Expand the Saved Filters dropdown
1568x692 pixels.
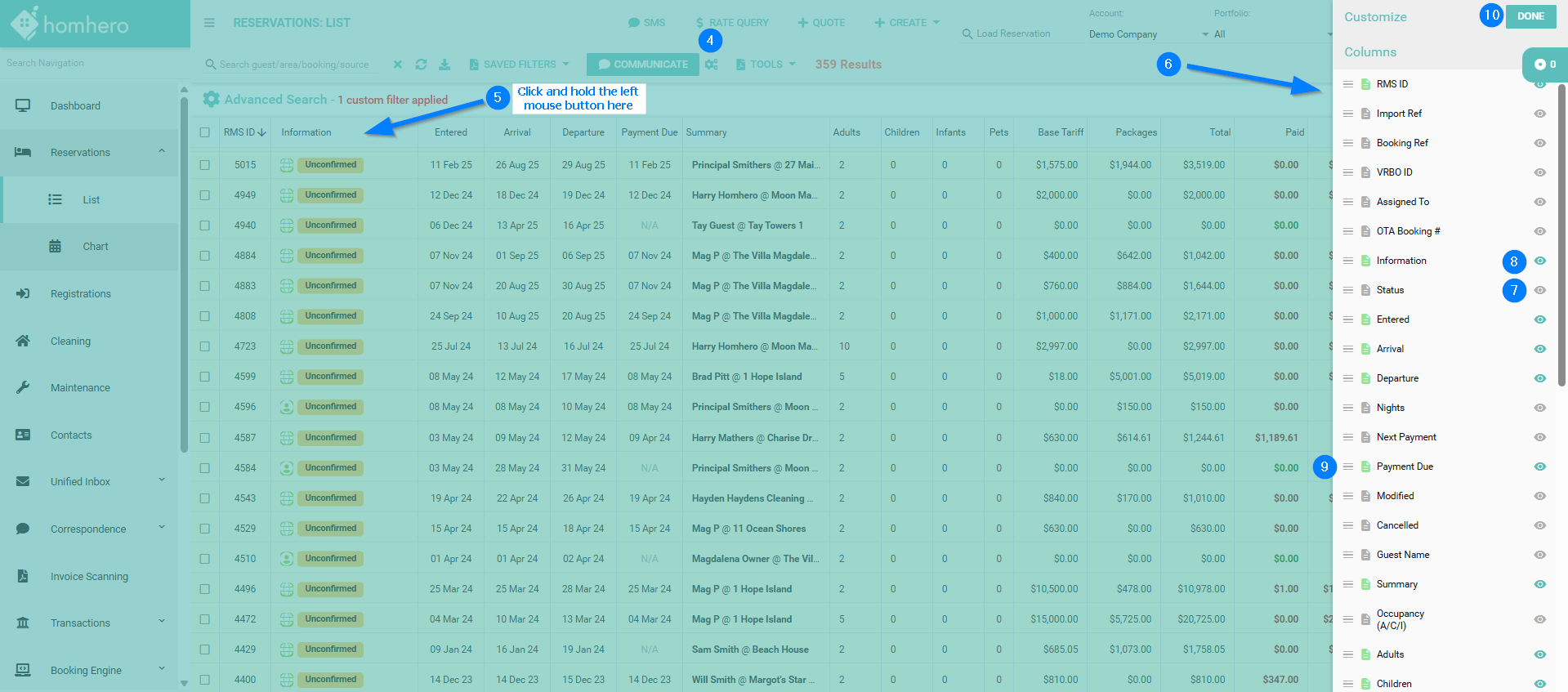(520, 65)
